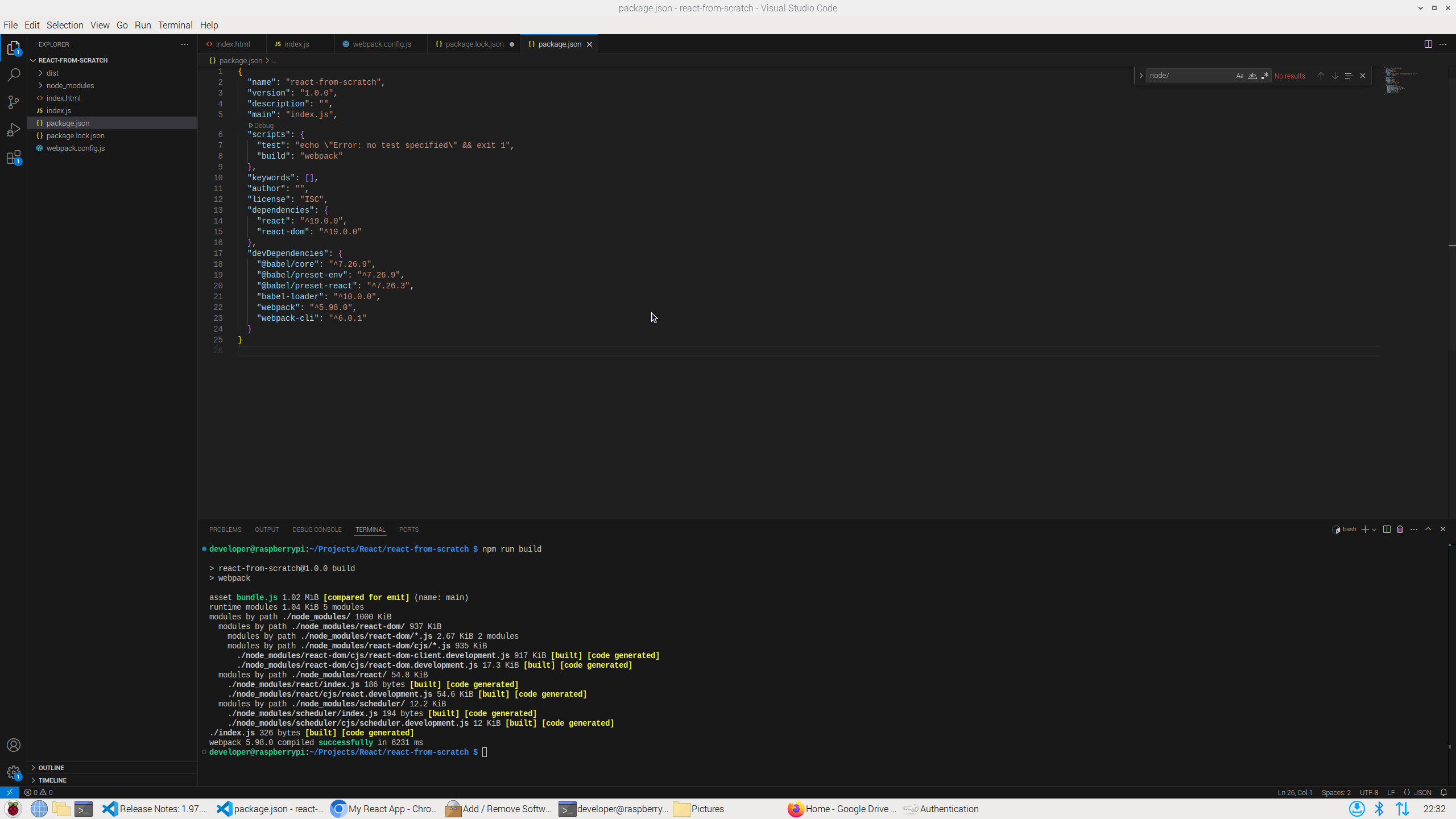The image size is (1456, 819).
Task: Toggle Match Whole Word in find widget
Action: (x=1252, y=76)
